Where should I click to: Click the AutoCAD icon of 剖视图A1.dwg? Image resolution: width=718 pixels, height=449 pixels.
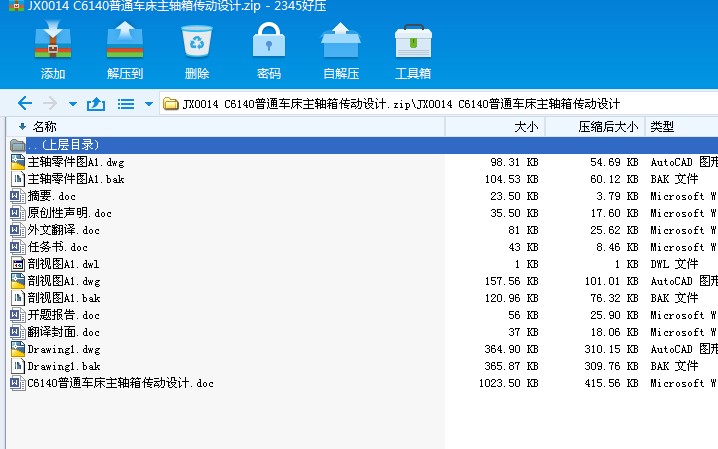(x=17, y=281)
